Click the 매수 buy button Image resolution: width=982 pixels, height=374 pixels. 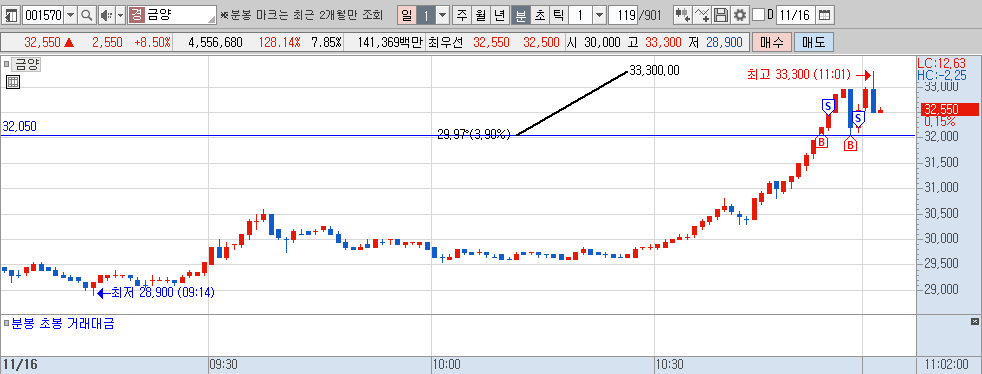(772, 43)
